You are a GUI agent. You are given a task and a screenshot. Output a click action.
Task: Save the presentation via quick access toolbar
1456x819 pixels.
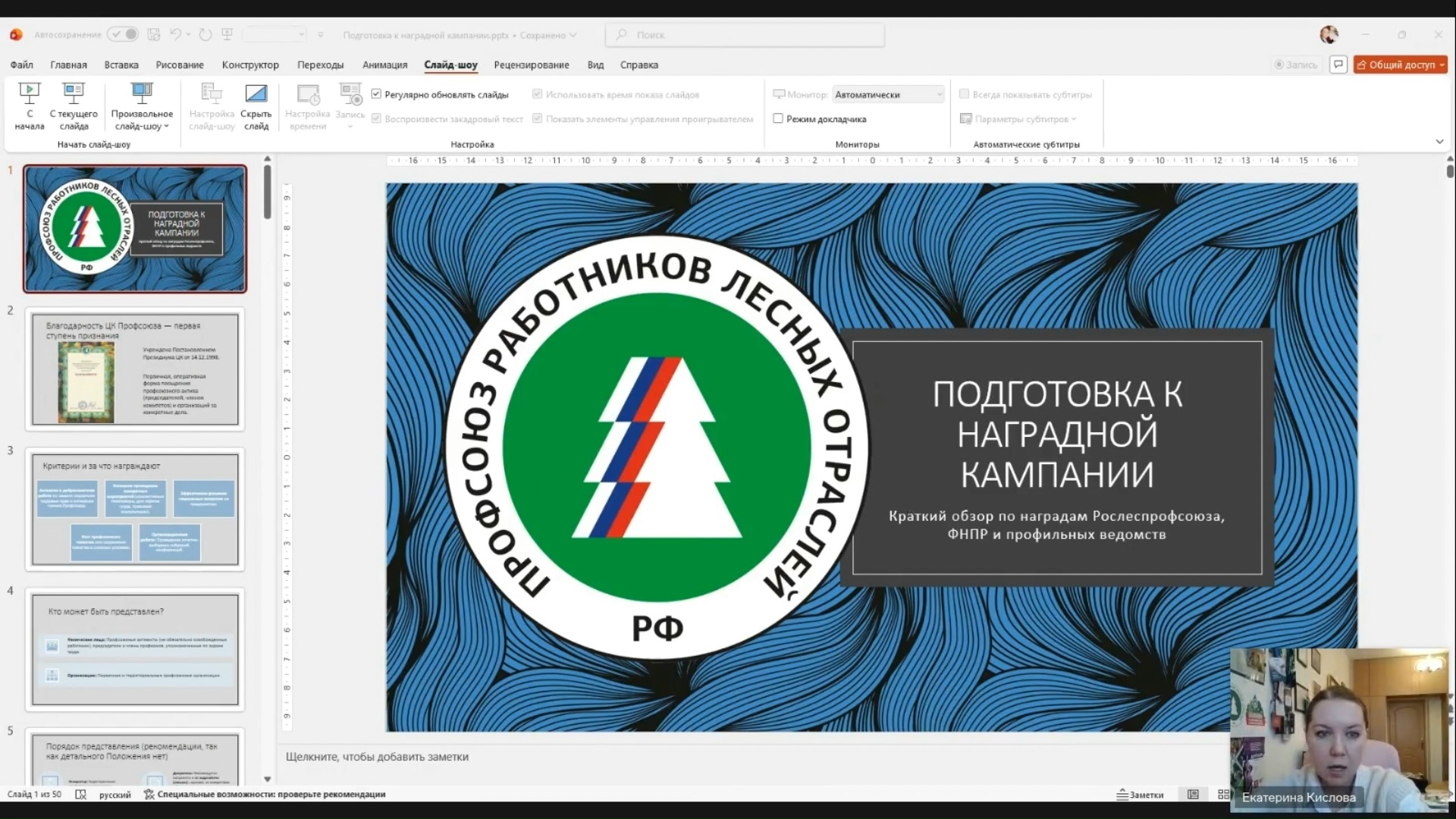point(154,35)
